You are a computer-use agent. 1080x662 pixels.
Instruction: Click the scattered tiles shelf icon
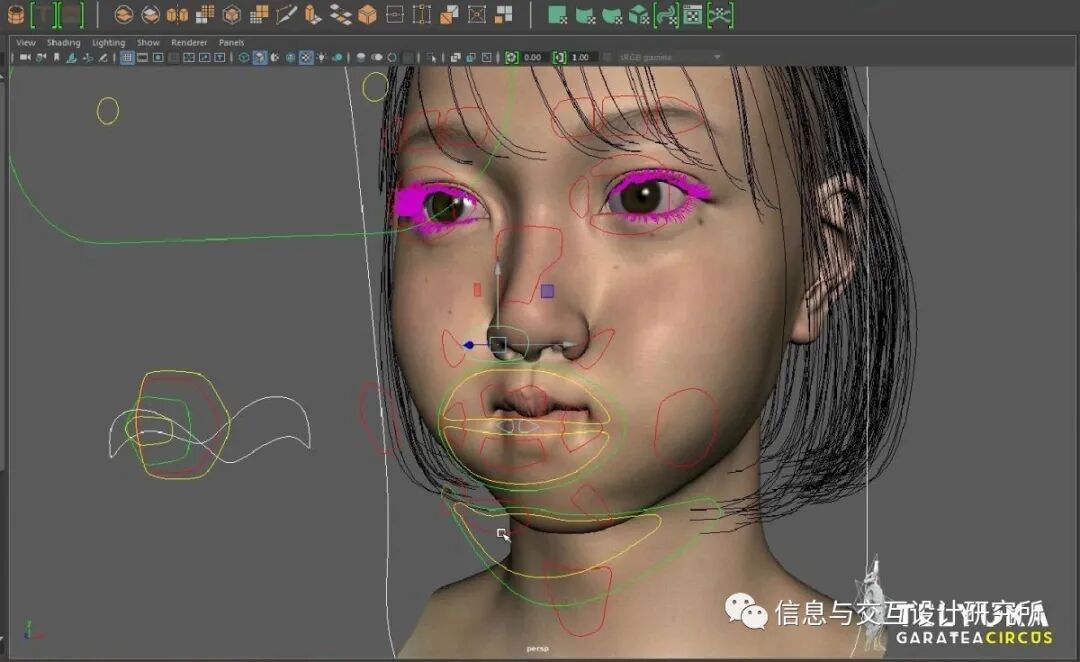(340, 14)
